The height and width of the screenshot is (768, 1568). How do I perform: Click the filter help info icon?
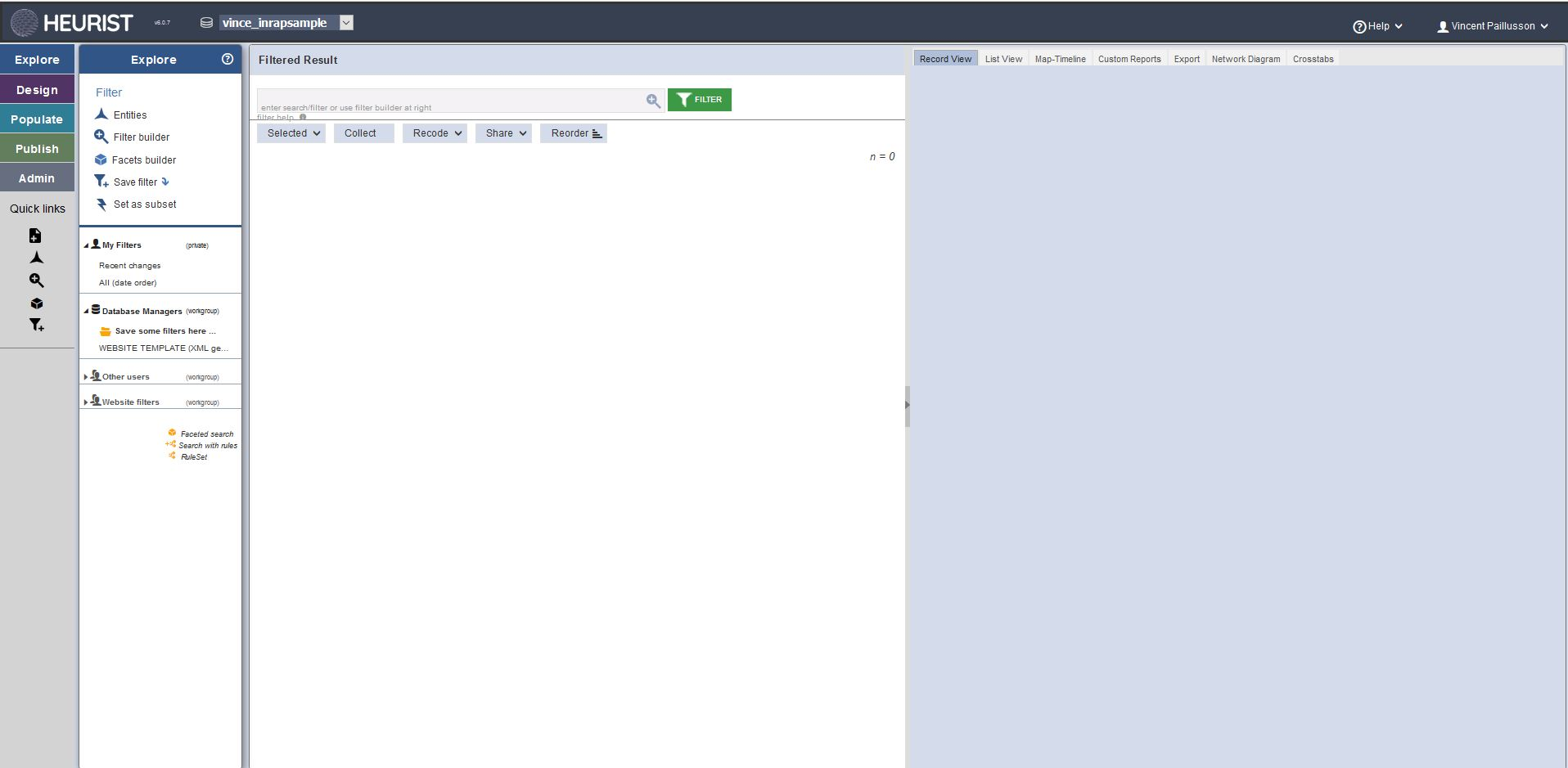(303, 117)
